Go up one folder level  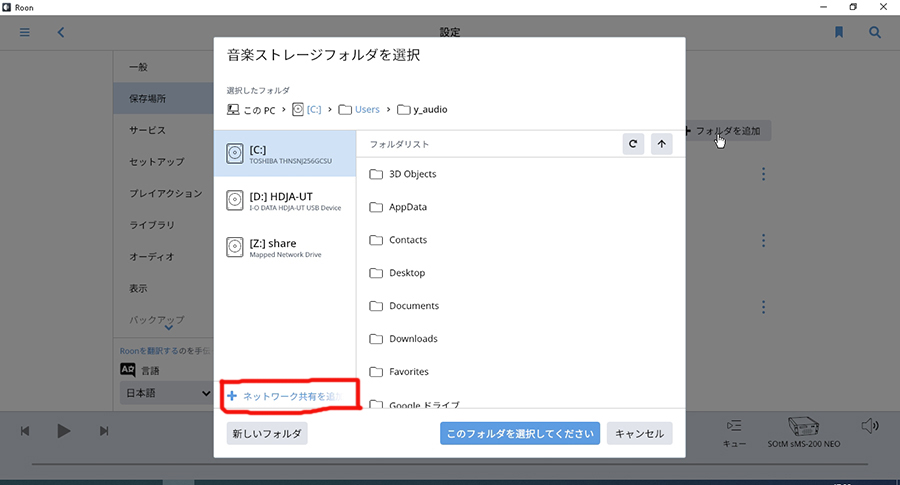click(x=661, y=144)
